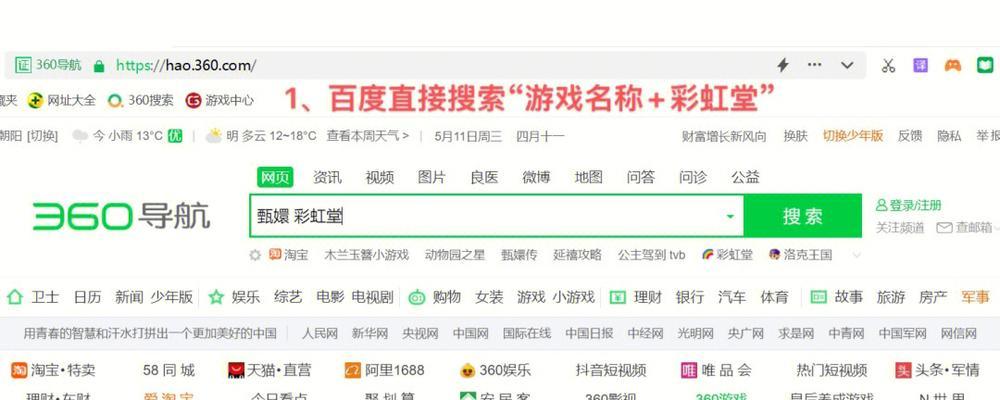Click 登录/注册 login link

coord(909,205)
